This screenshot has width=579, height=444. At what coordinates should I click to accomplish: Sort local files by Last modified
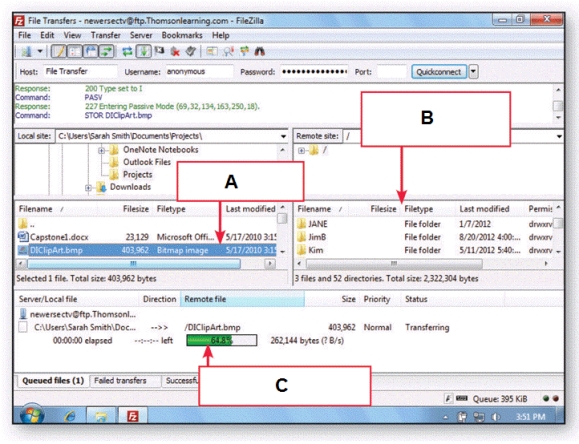tap(250, 209)
